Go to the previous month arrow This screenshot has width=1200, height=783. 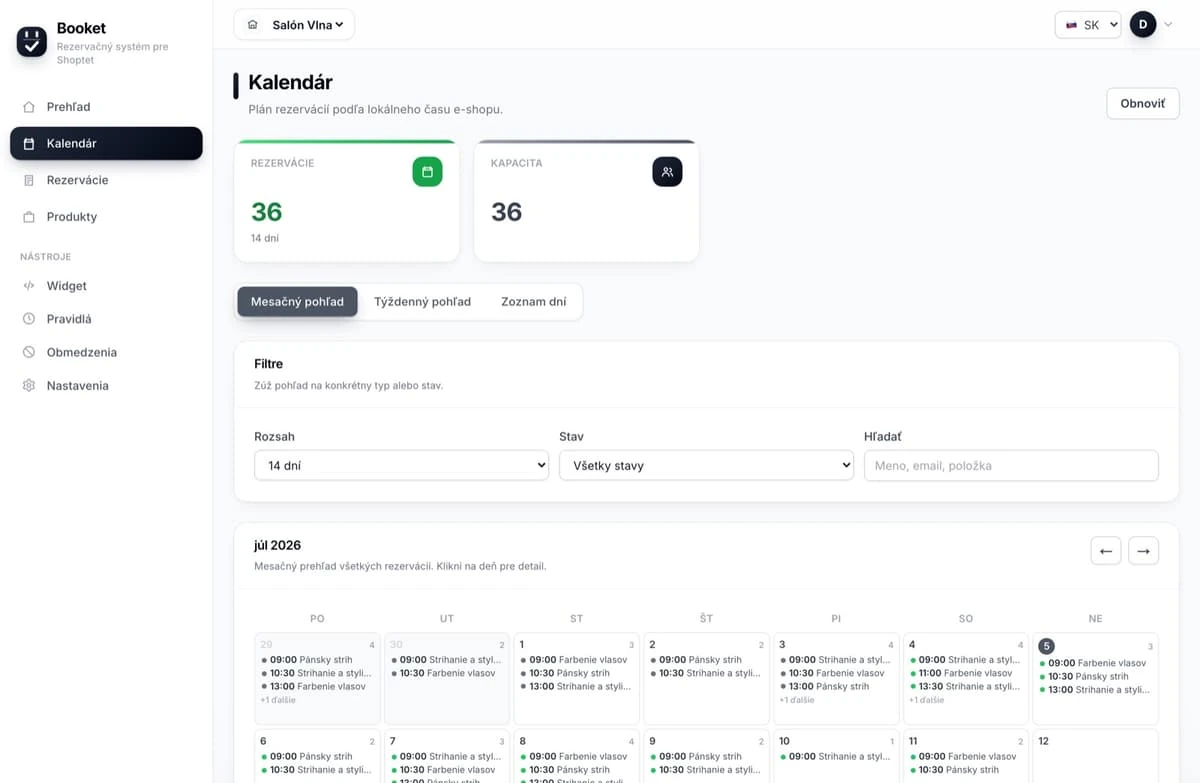1105,551
